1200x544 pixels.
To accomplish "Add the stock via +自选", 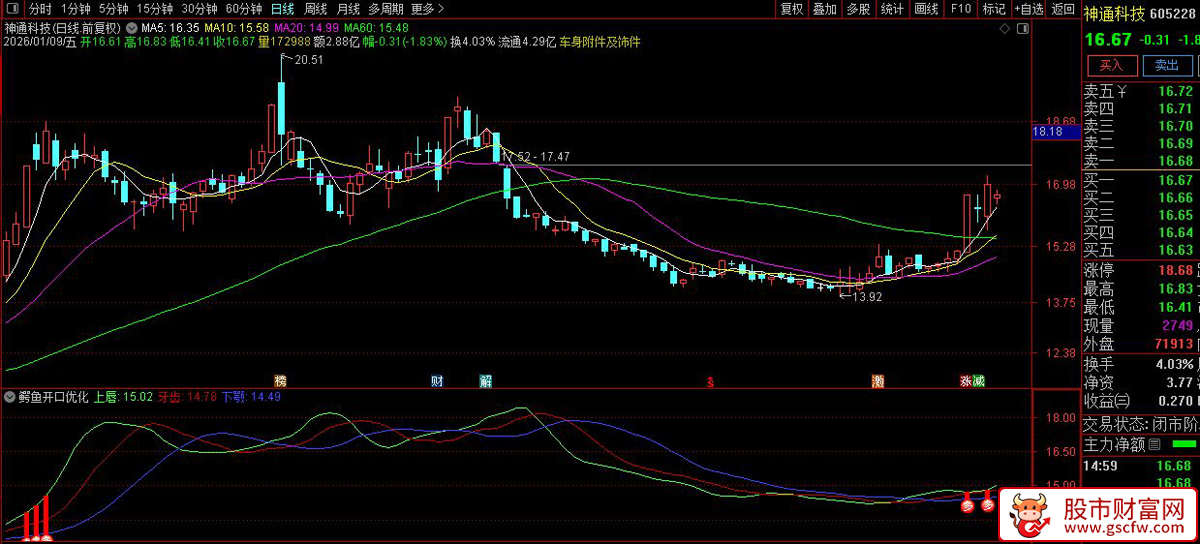I will 1027,9.
